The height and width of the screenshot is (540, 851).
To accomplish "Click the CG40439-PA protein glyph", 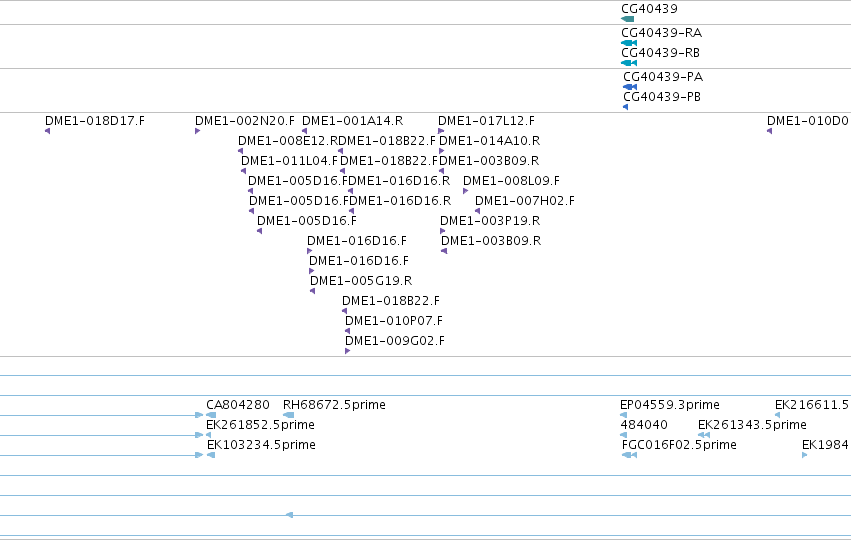I will pyautogui.click(x=630, y=87).
